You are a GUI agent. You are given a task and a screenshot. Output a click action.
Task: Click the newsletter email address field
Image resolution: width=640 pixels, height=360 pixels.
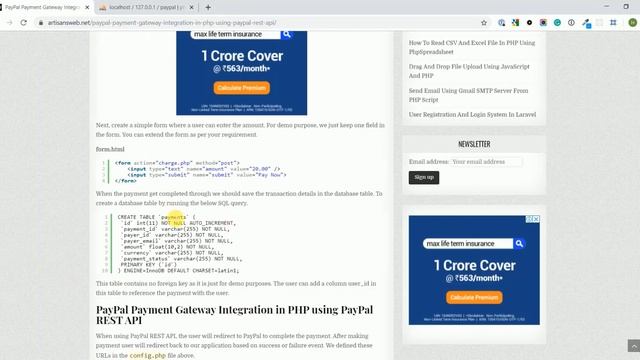486,162
